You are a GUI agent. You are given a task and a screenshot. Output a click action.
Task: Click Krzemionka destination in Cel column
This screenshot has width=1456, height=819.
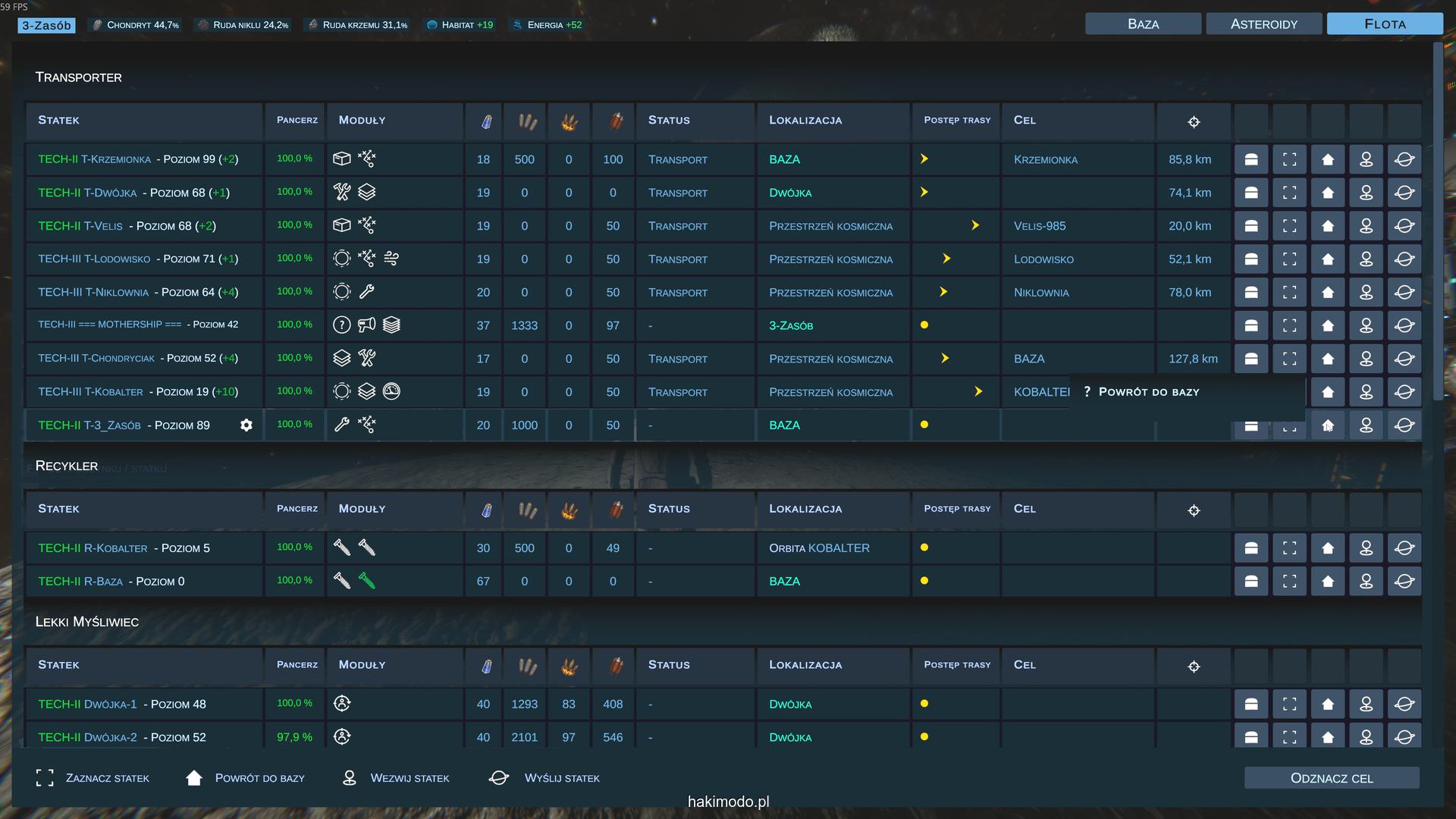pos(1045,160)
